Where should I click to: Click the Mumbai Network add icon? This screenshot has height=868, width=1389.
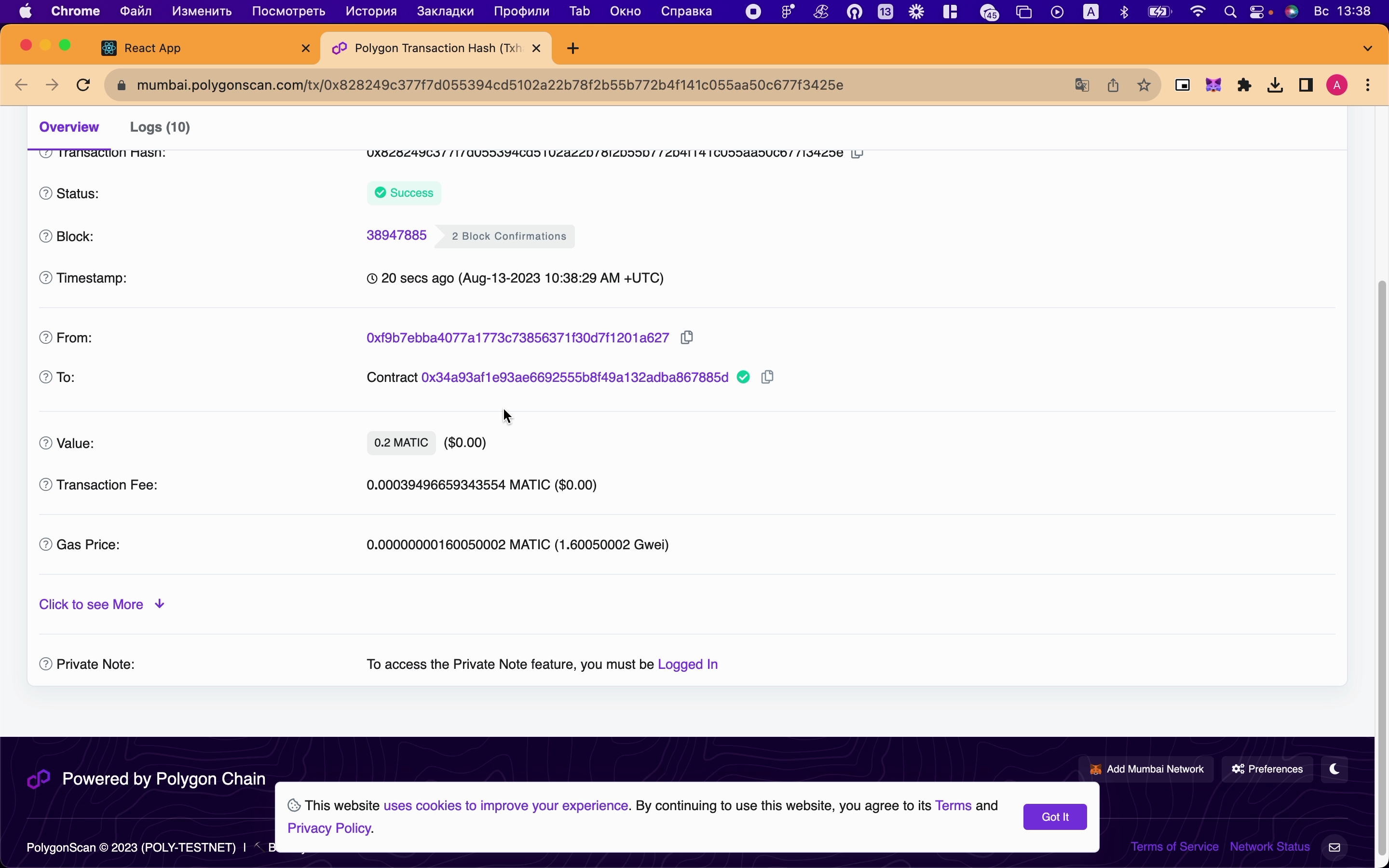click(x=1096, y=769)
